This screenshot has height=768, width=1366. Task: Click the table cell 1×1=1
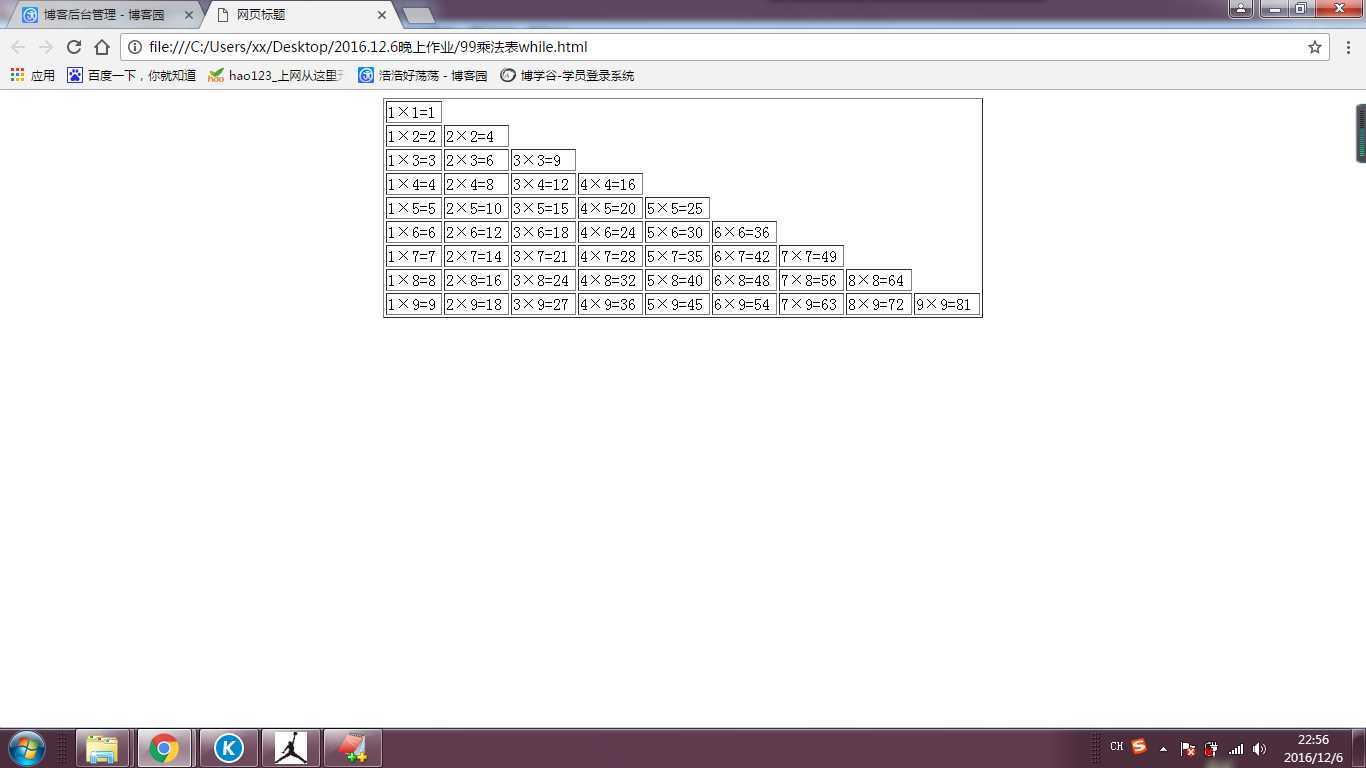414,112
